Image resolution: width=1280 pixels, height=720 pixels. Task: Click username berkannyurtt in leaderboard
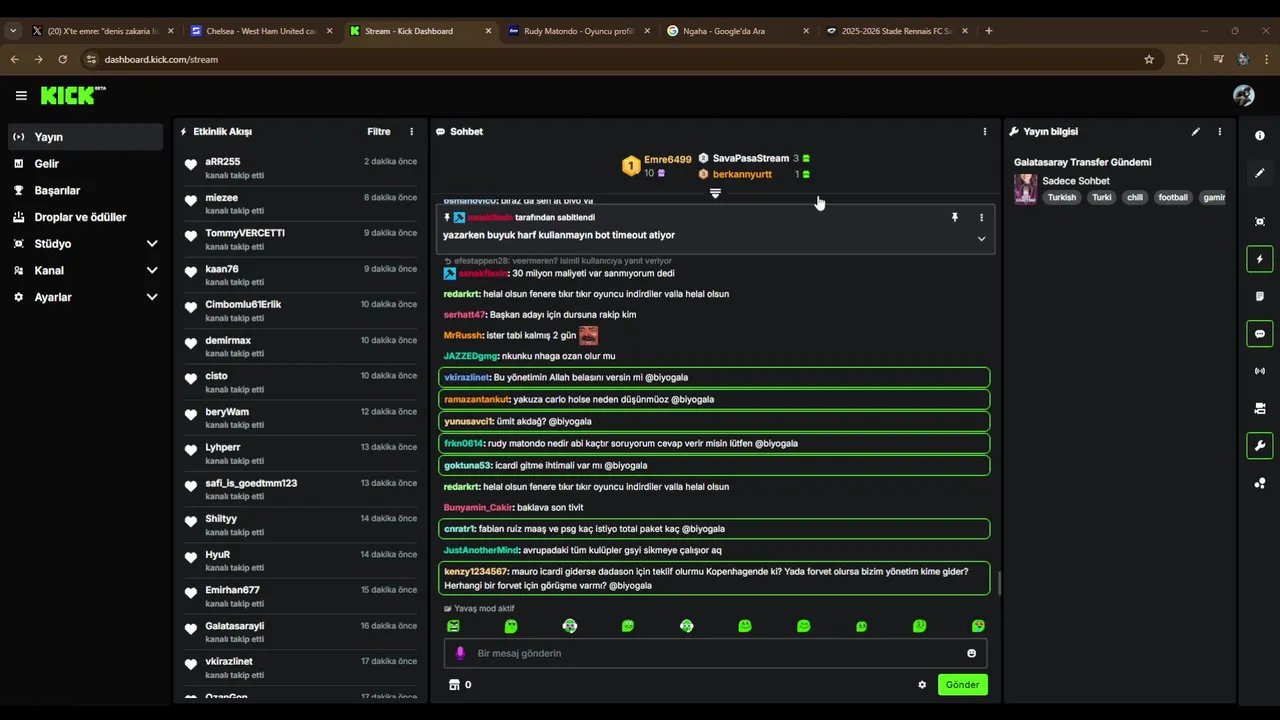coord(742,174)
